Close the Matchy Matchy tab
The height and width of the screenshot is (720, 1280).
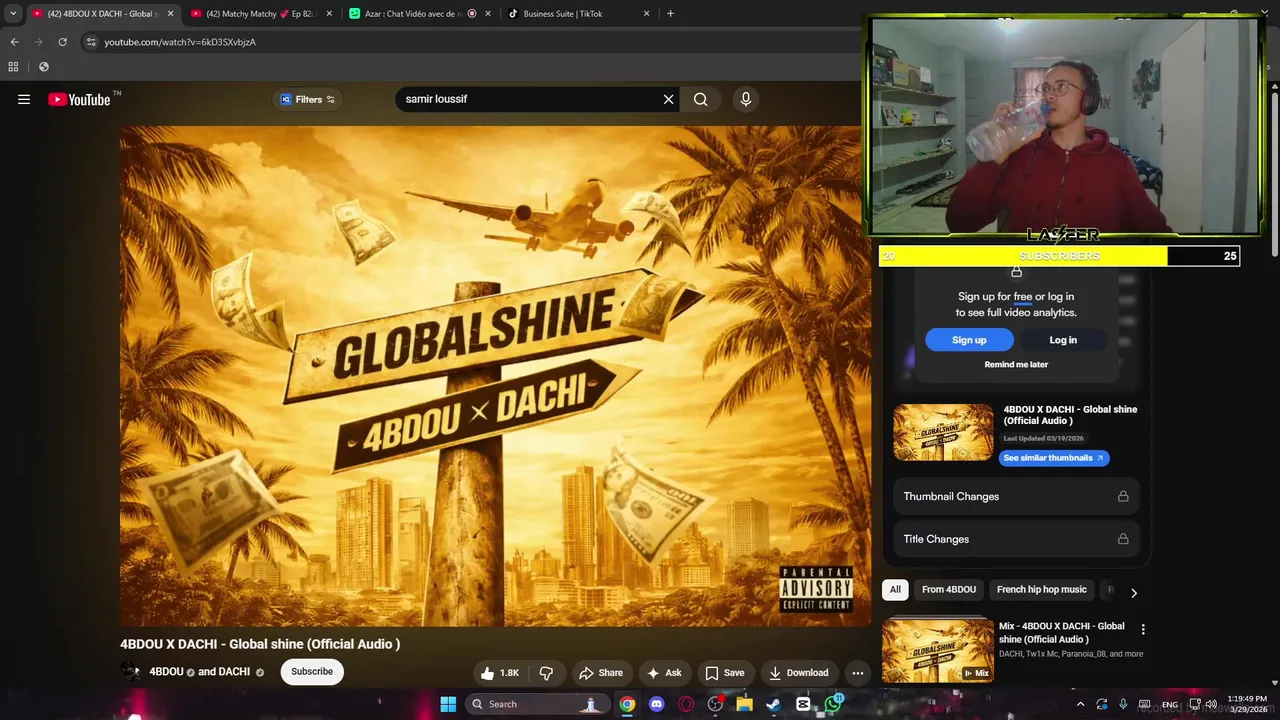click(x=329, y=14)
